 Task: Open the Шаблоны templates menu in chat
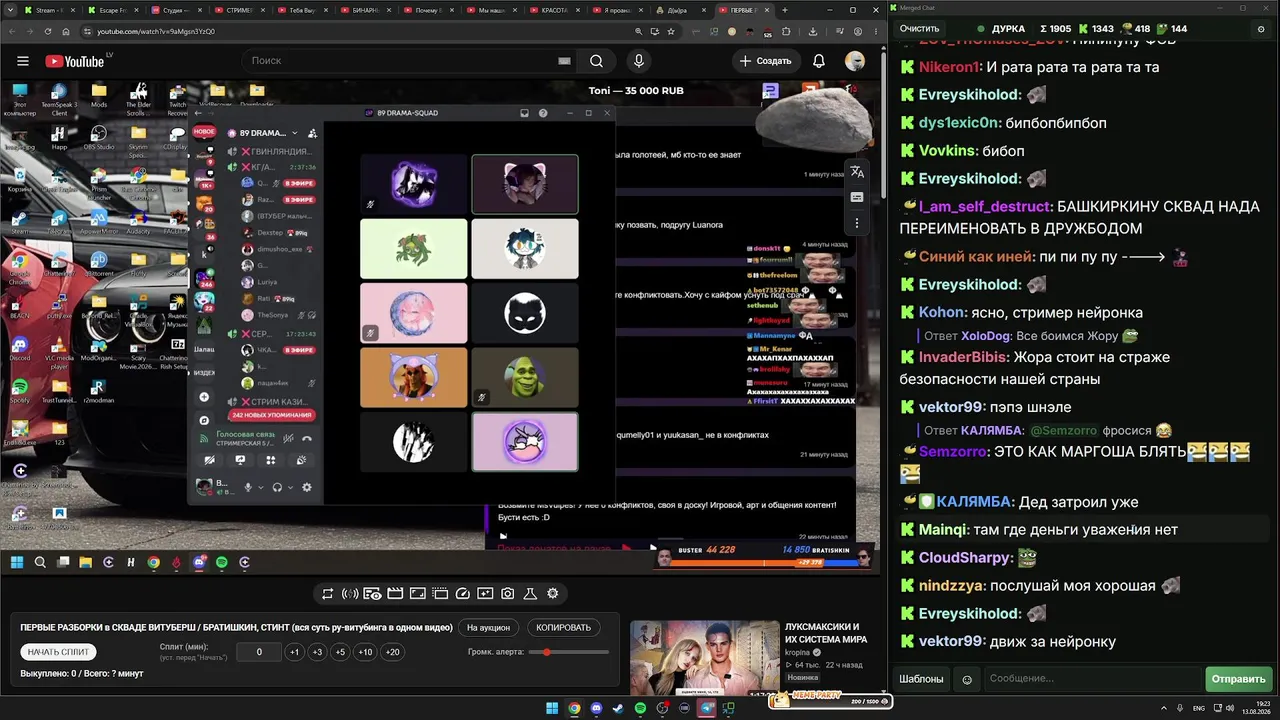[x=921, y=679]
